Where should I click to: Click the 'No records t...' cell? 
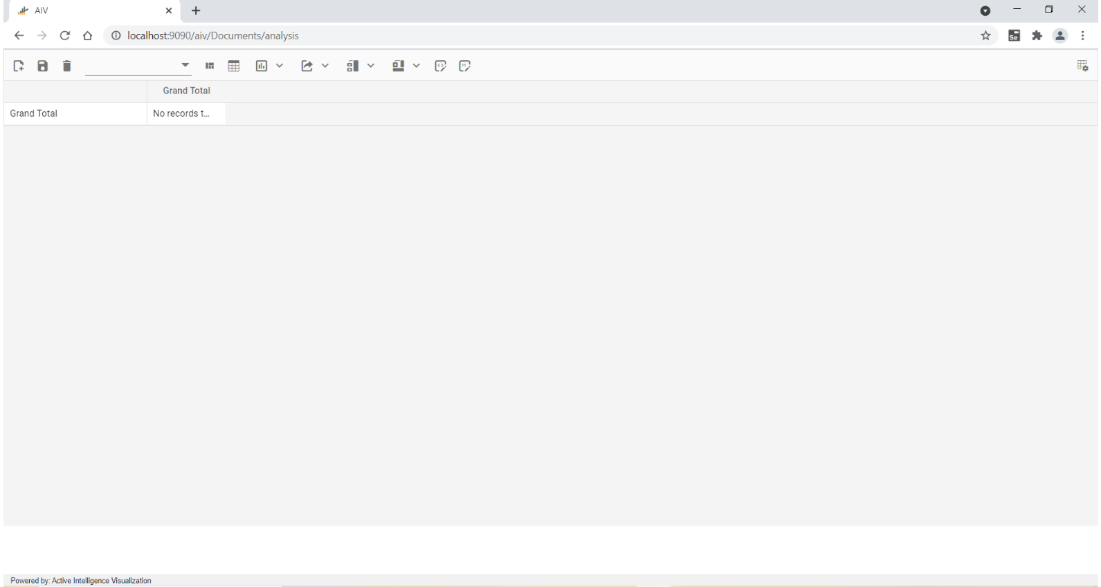[x=186, y=114]
